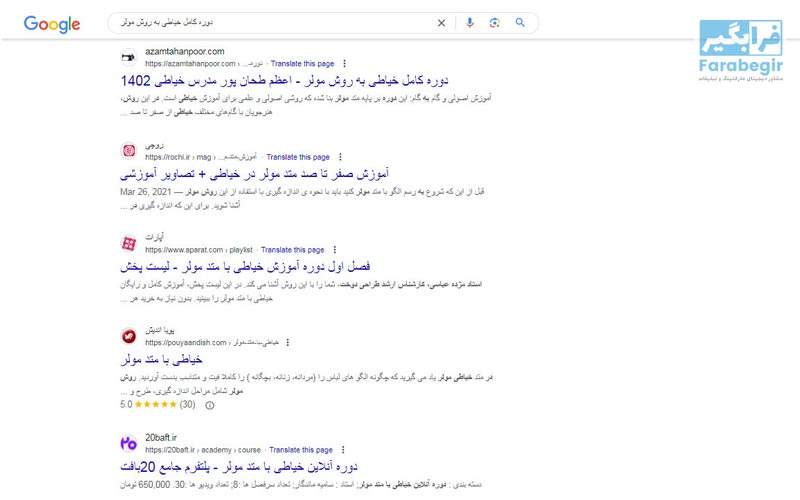Click the https://20baft.ir › academy › course URL
Viewport: 800px width, 500px height.
(203, 450)
